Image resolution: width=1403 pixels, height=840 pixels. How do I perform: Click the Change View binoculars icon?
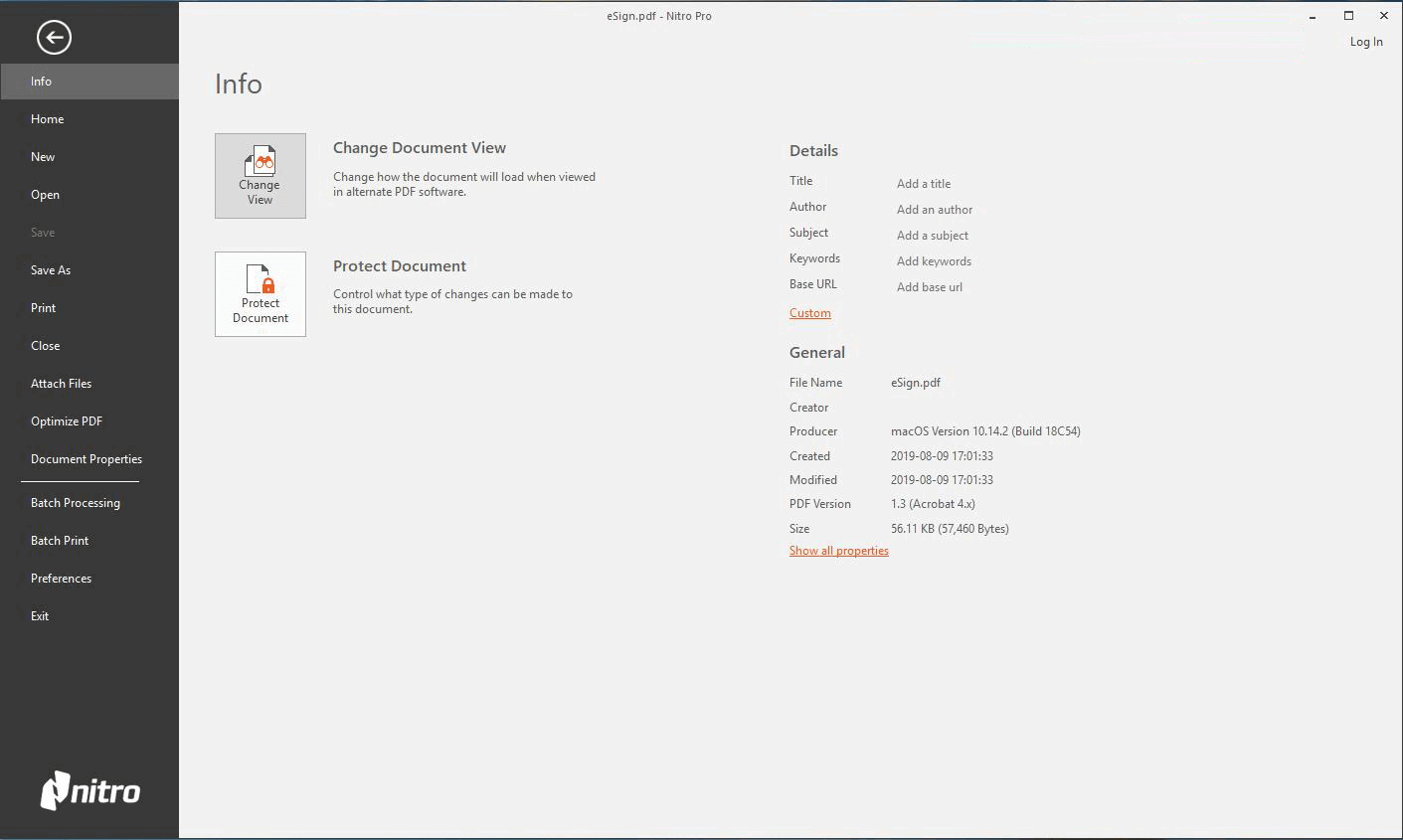pyautogui.click(x=260, y=162)
